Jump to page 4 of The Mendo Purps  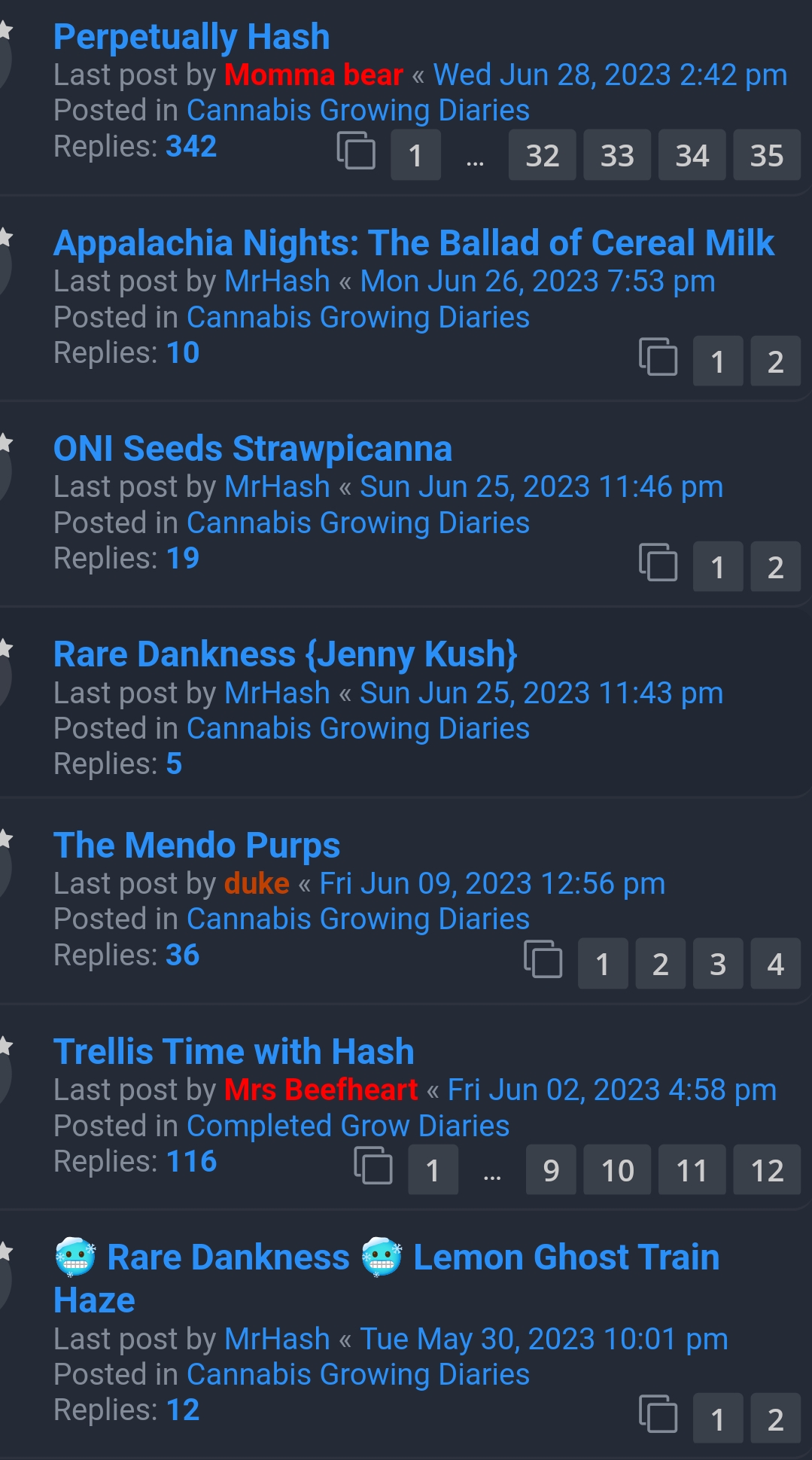(775, 964)
